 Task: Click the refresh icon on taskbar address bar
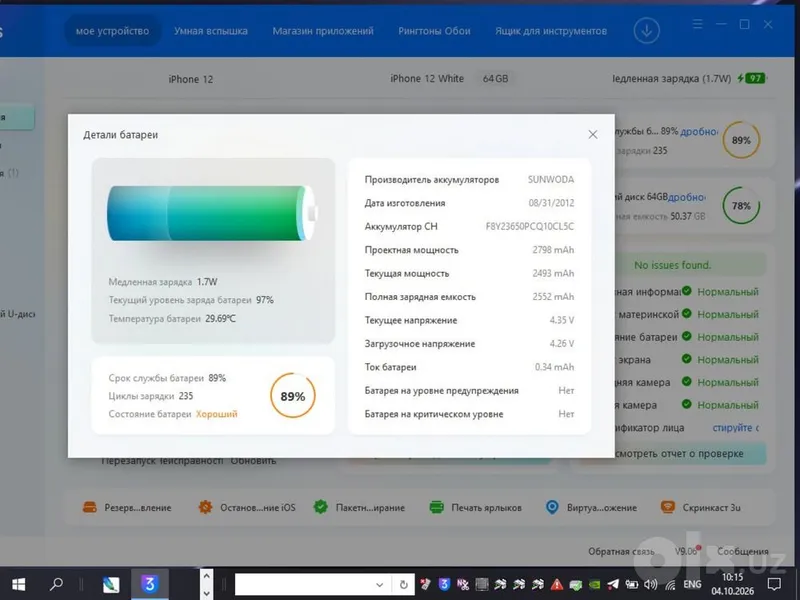tap(404, 585)
